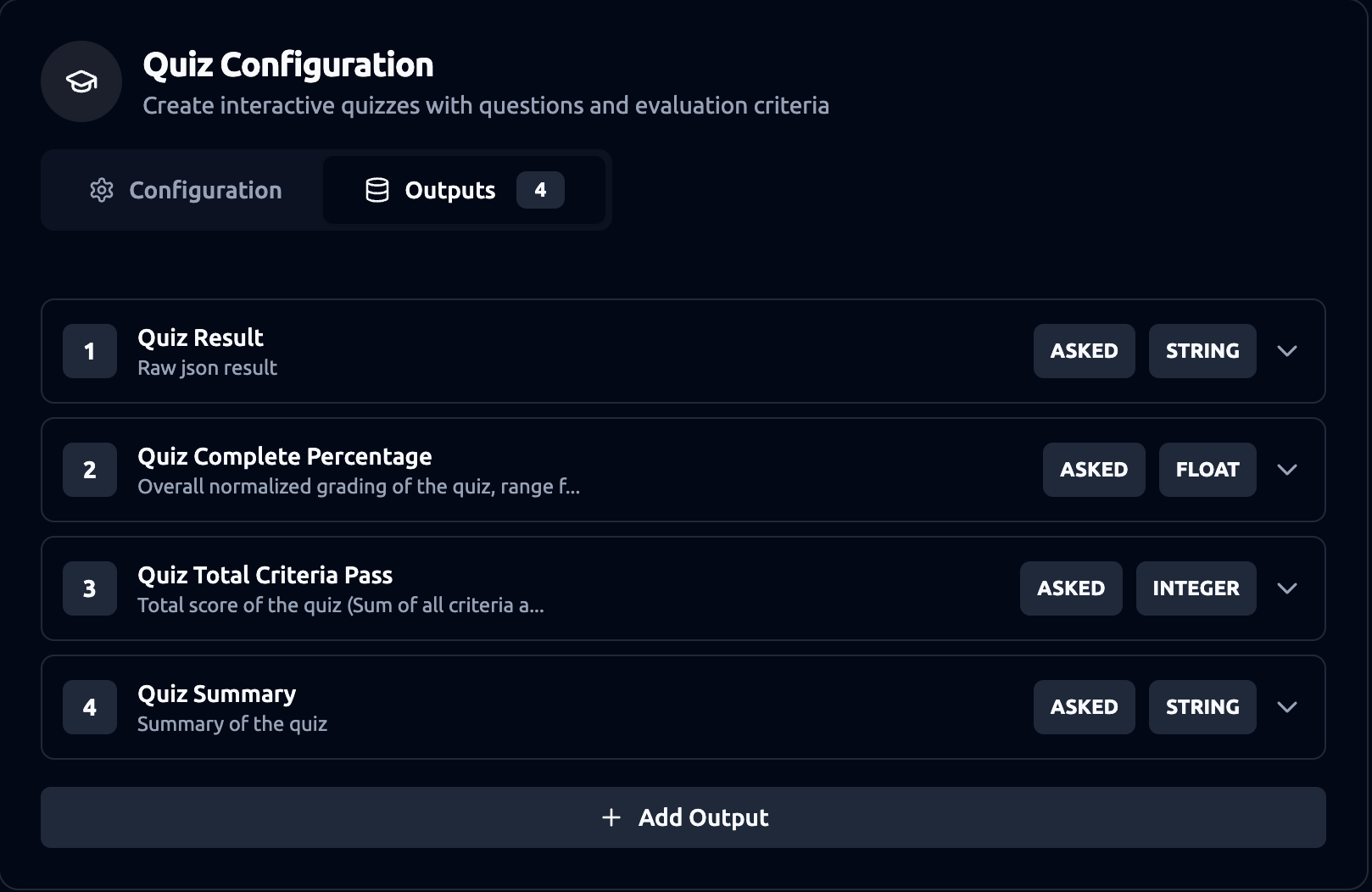
Task: Expand the Quiz Total Criteria Pass chevron
Action: pos(1287,588)
